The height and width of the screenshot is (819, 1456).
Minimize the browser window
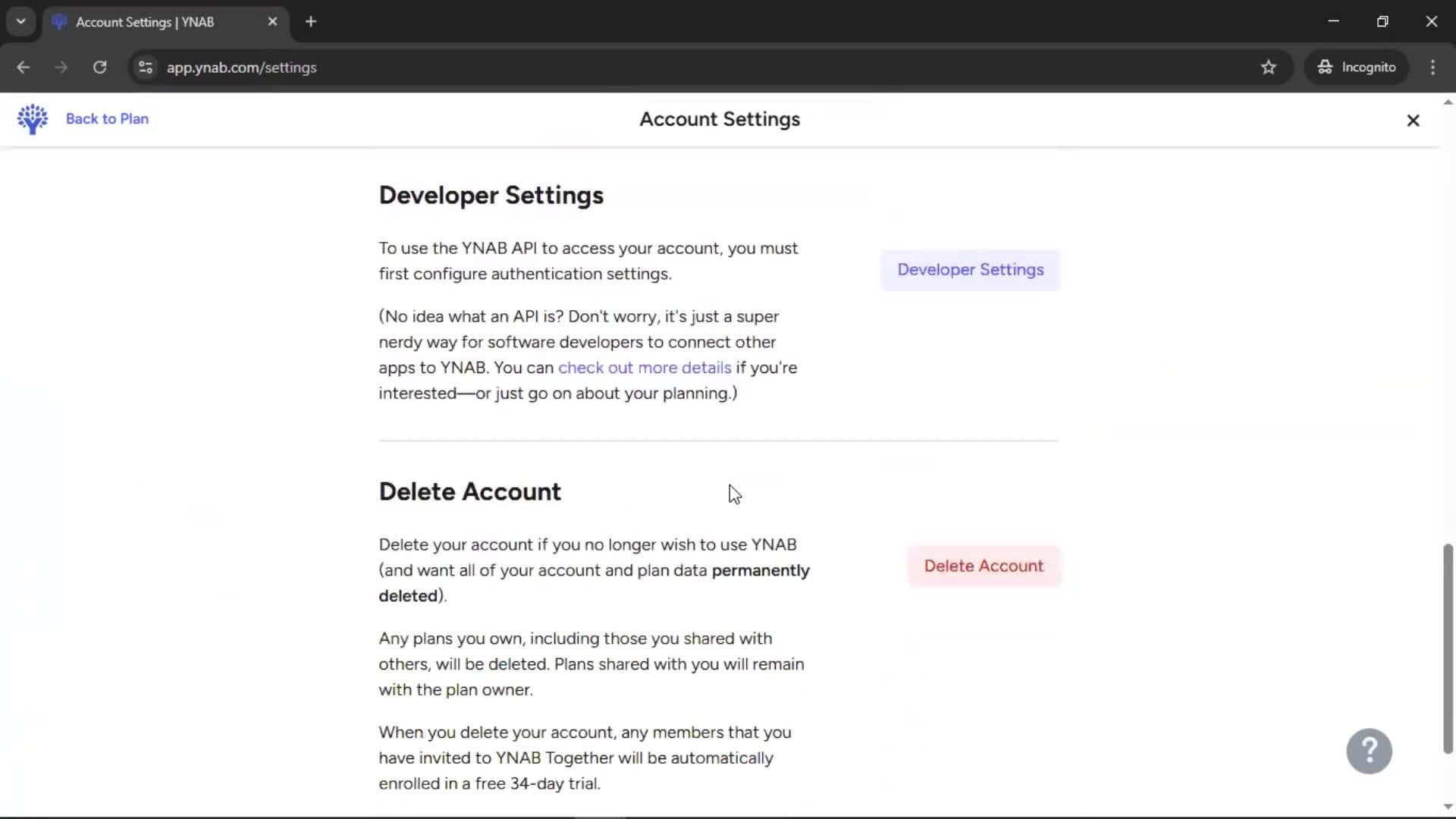pos(1334,21)
